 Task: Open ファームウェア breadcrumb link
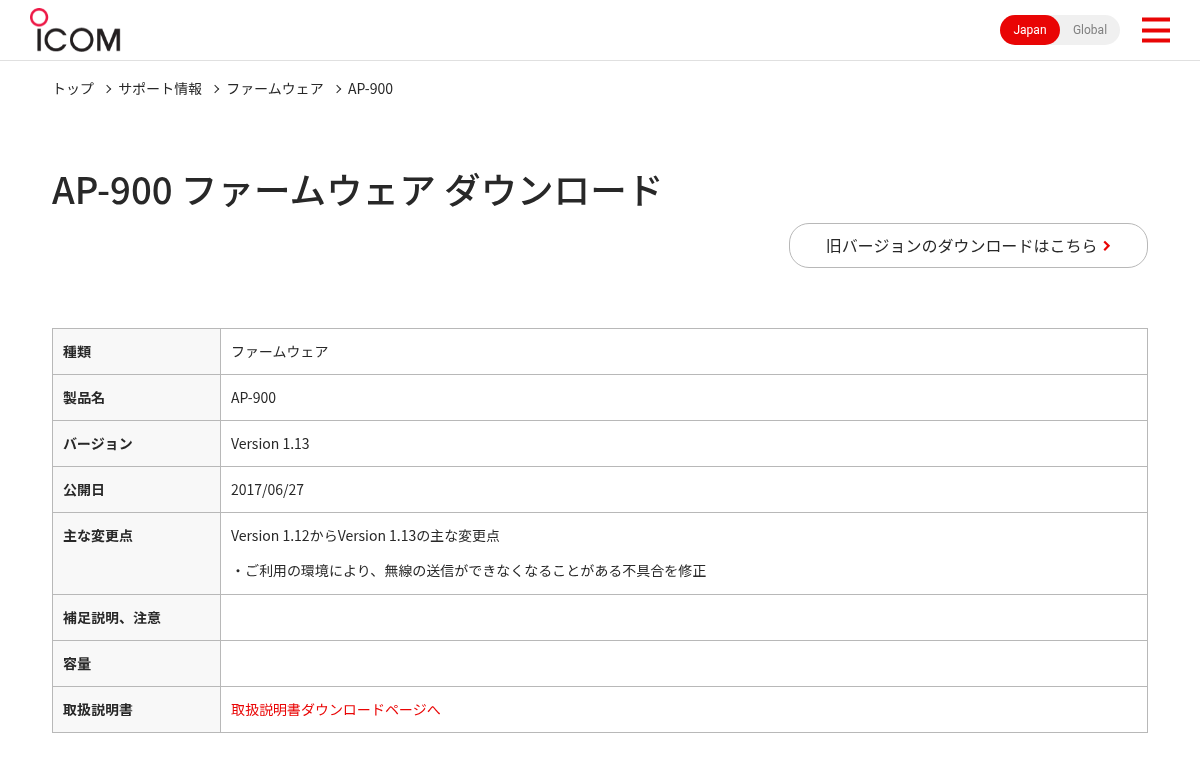tap(275, 89)
